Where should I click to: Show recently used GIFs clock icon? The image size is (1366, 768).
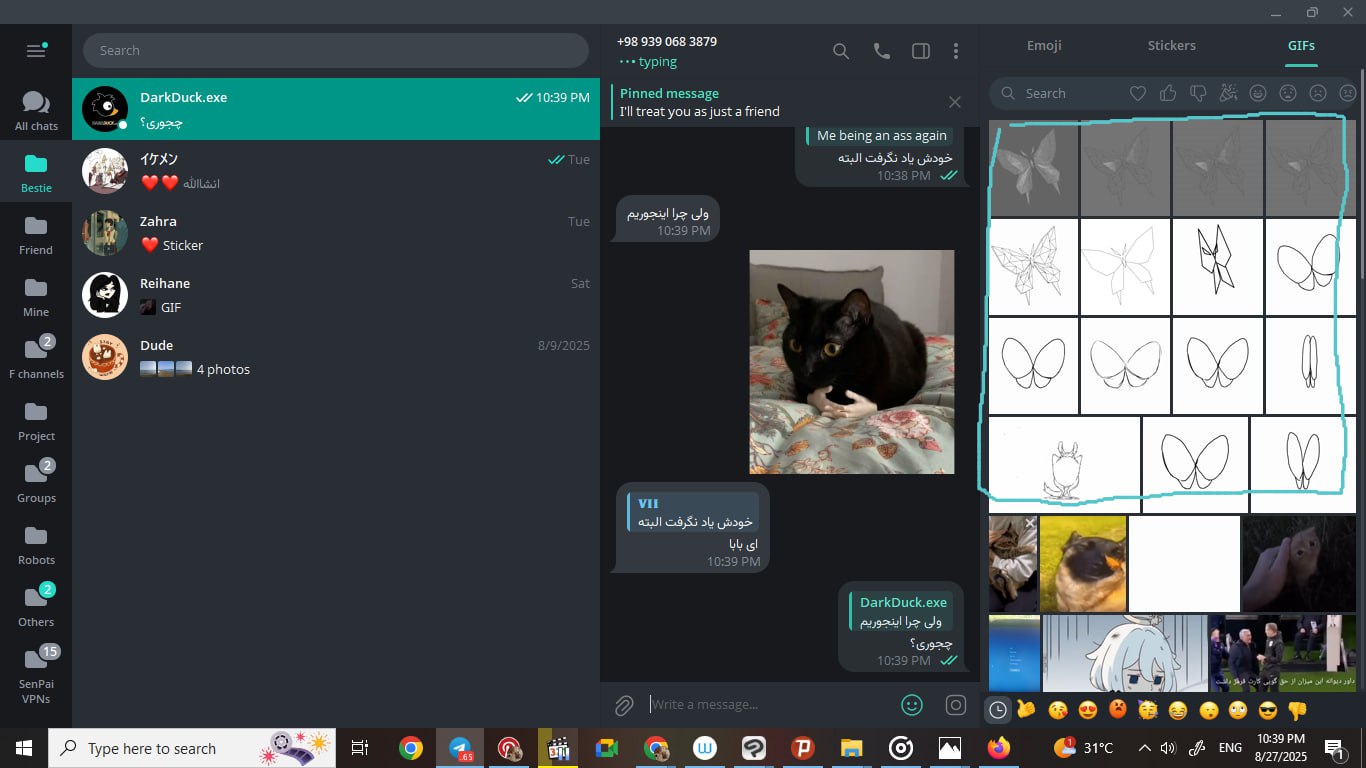(x=998, y=711)
